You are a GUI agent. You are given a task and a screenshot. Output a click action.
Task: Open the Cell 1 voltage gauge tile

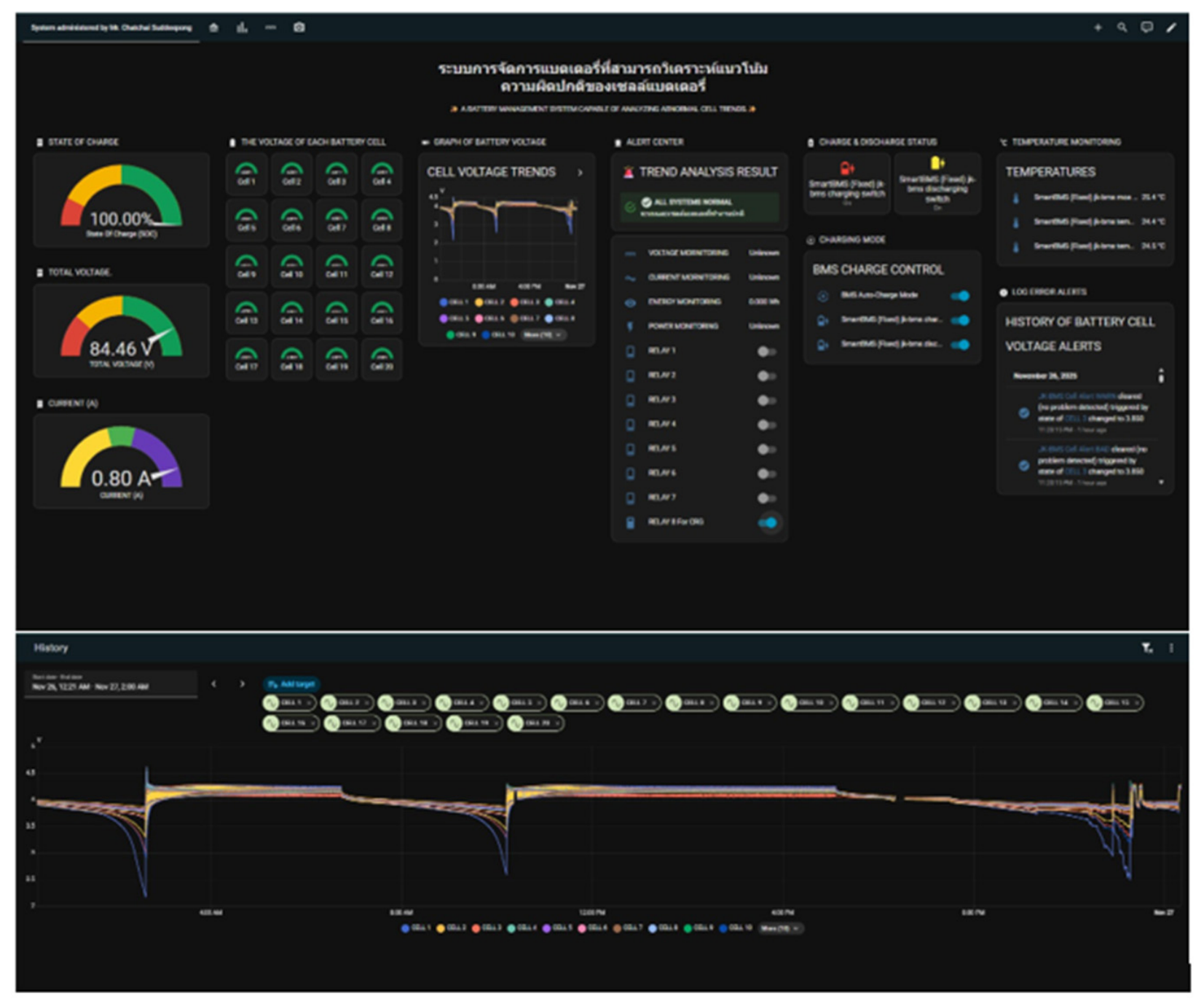pyautogui.click(x=246, y=174)
